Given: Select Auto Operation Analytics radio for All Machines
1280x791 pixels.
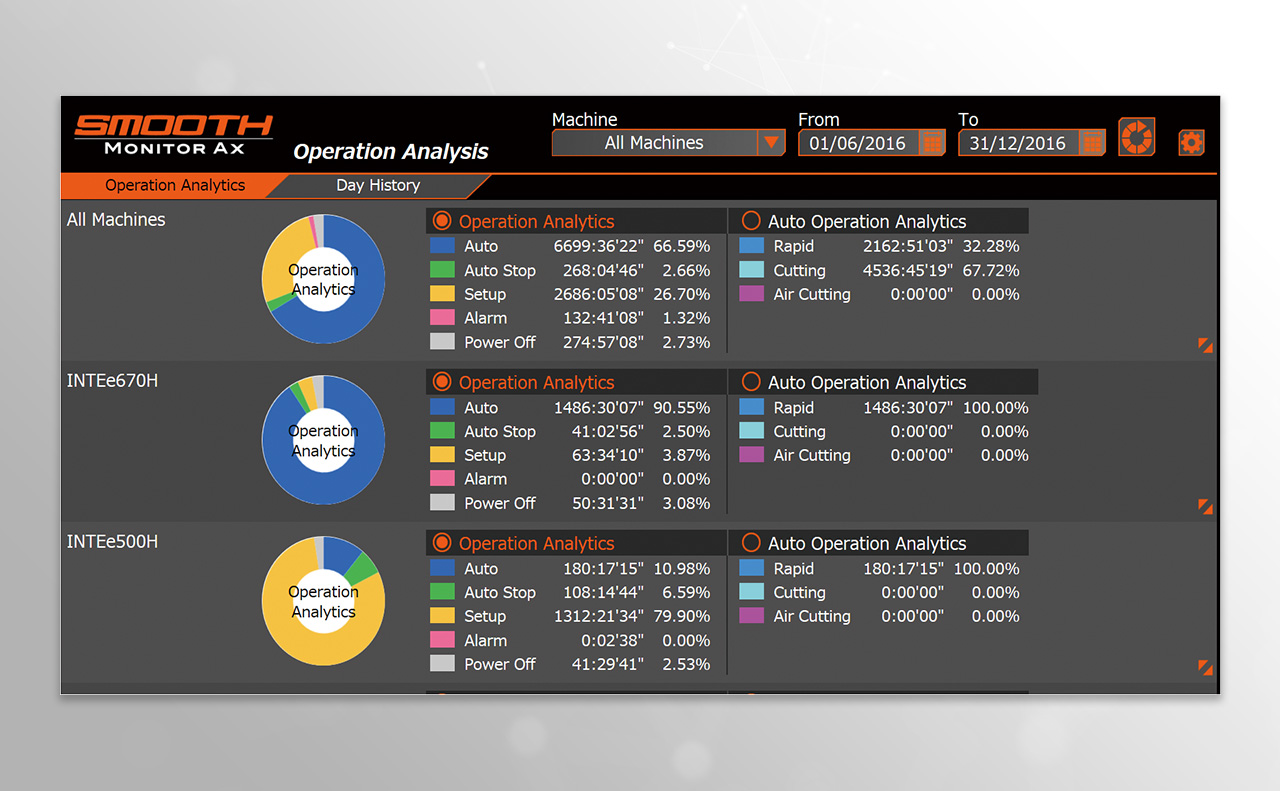Looking at the screenshot, I should pyautogui.click(x=753, y=221).
